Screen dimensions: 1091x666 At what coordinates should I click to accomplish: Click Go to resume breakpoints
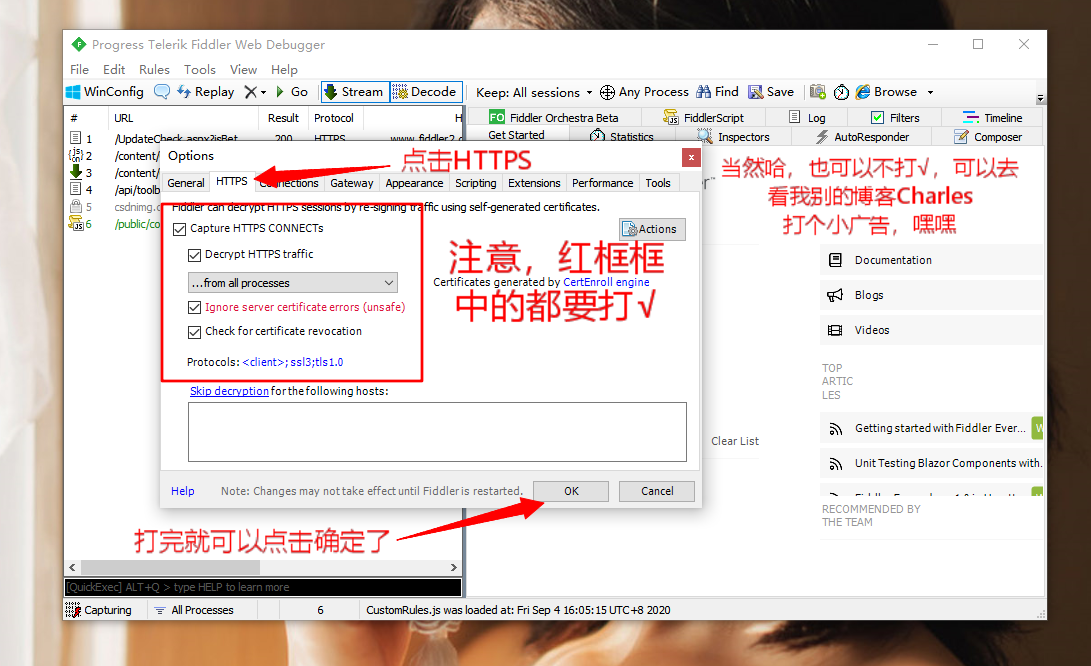pyautogui.click(x=292, y=92)
